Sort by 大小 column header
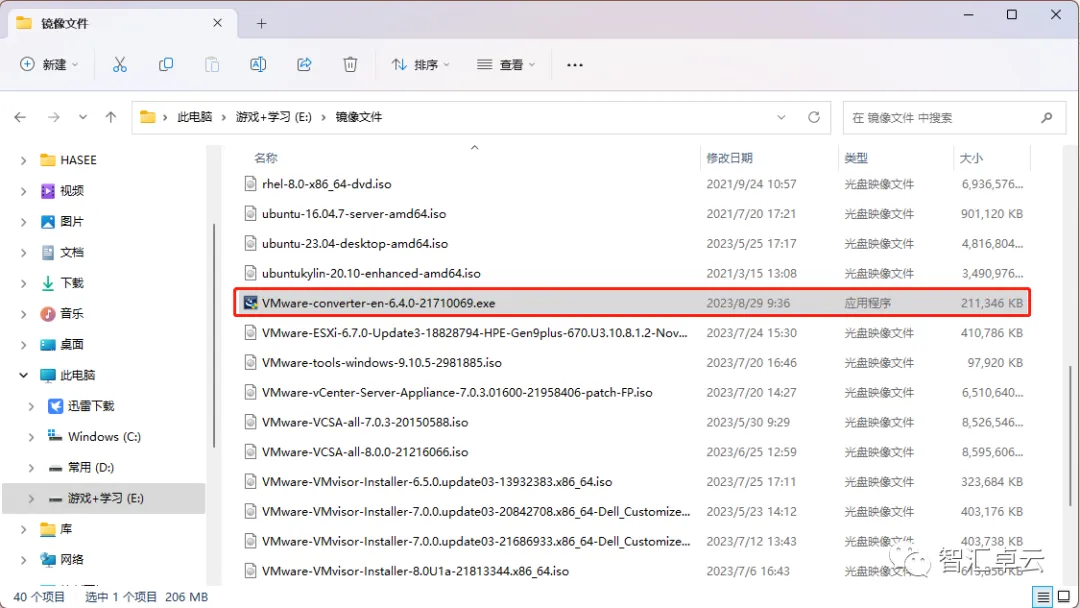Viewport: 1080px width, 608px height. click(x=971, y=158)
